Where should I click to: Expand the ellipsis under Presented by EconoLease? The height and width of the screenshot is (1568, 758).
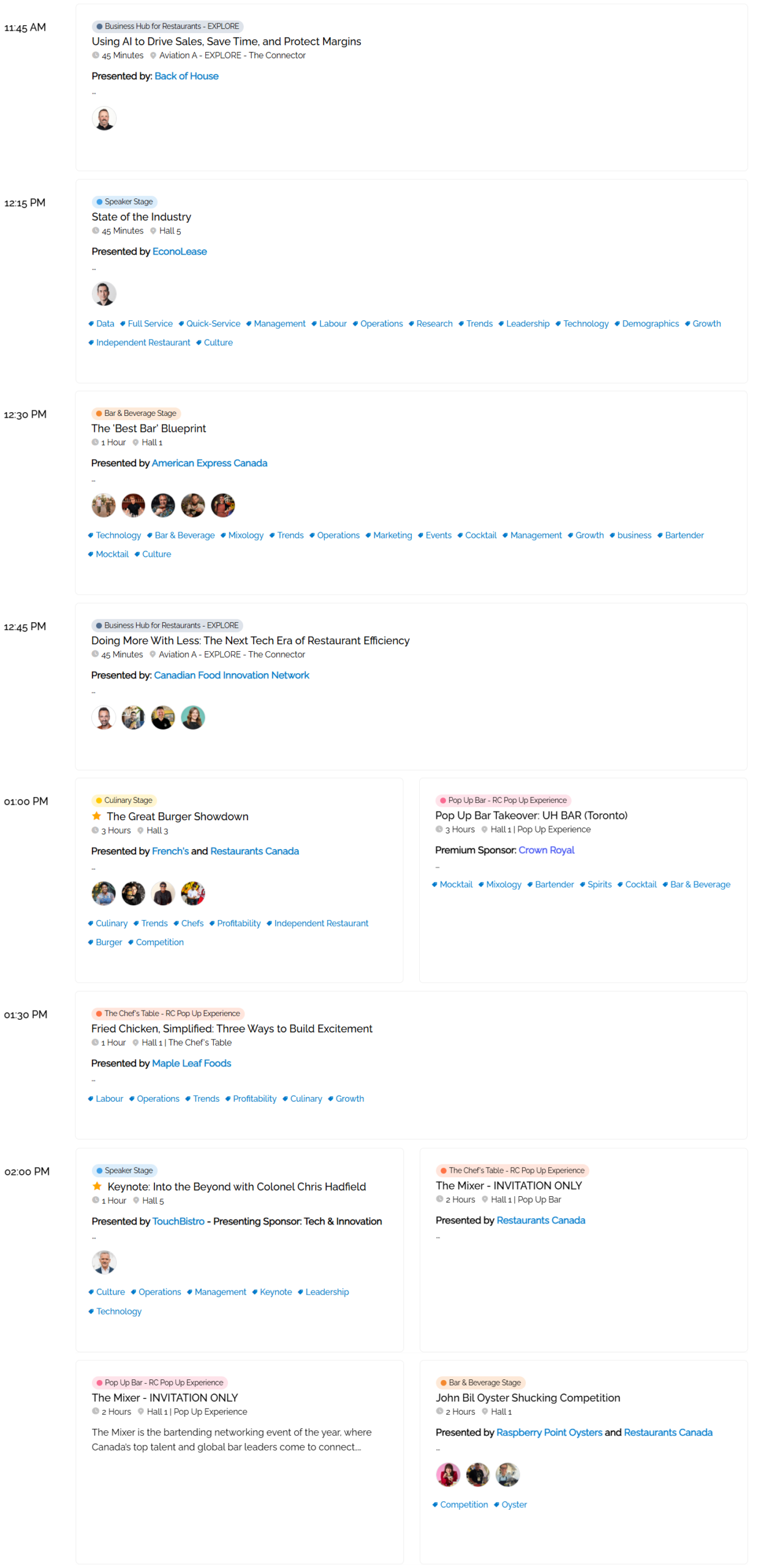click(x=94, y=269)
